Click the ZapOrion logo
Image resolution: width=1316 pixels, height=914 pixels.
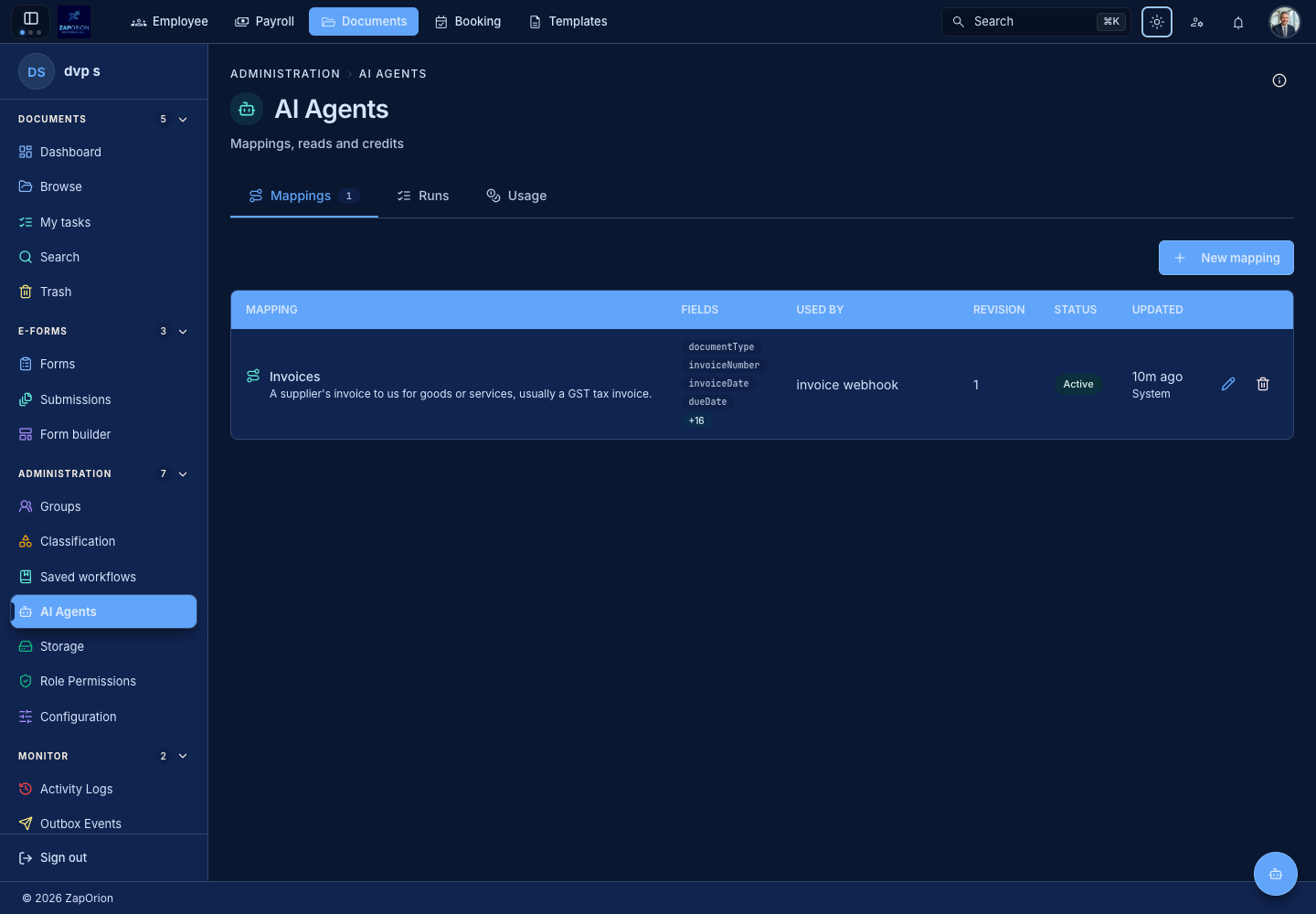coord(73,21)
